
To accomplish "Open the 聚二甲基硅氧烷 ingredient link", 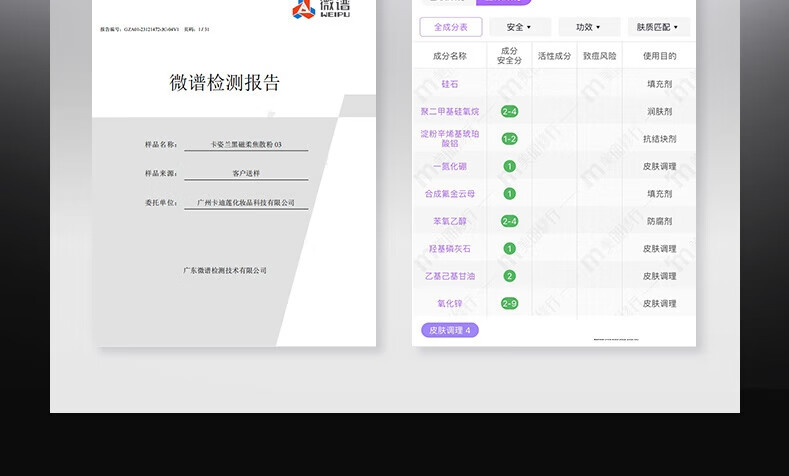I will coord(450,112).
